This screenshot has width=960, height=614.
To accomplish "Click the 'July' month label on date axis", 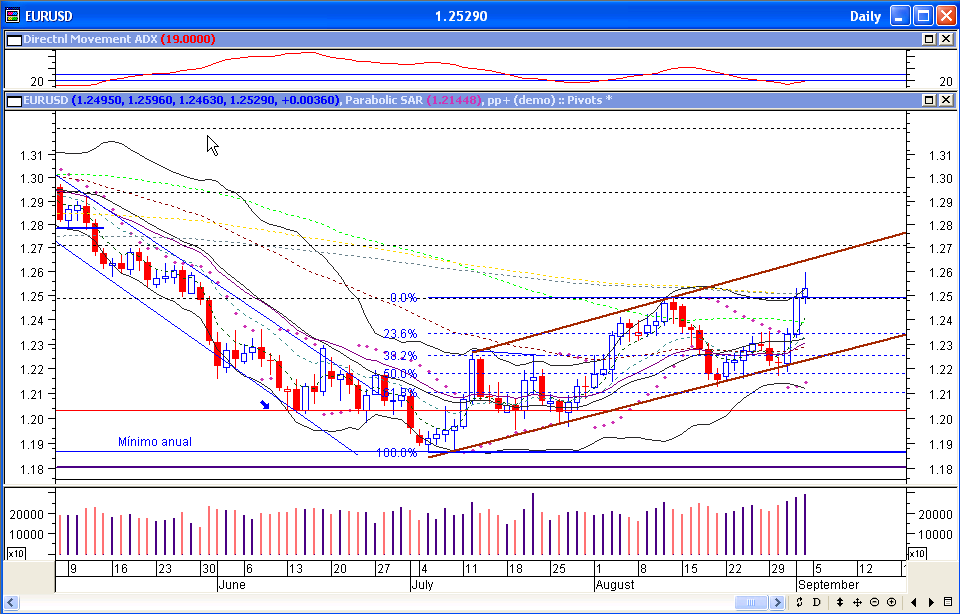I will pos(422,585).
